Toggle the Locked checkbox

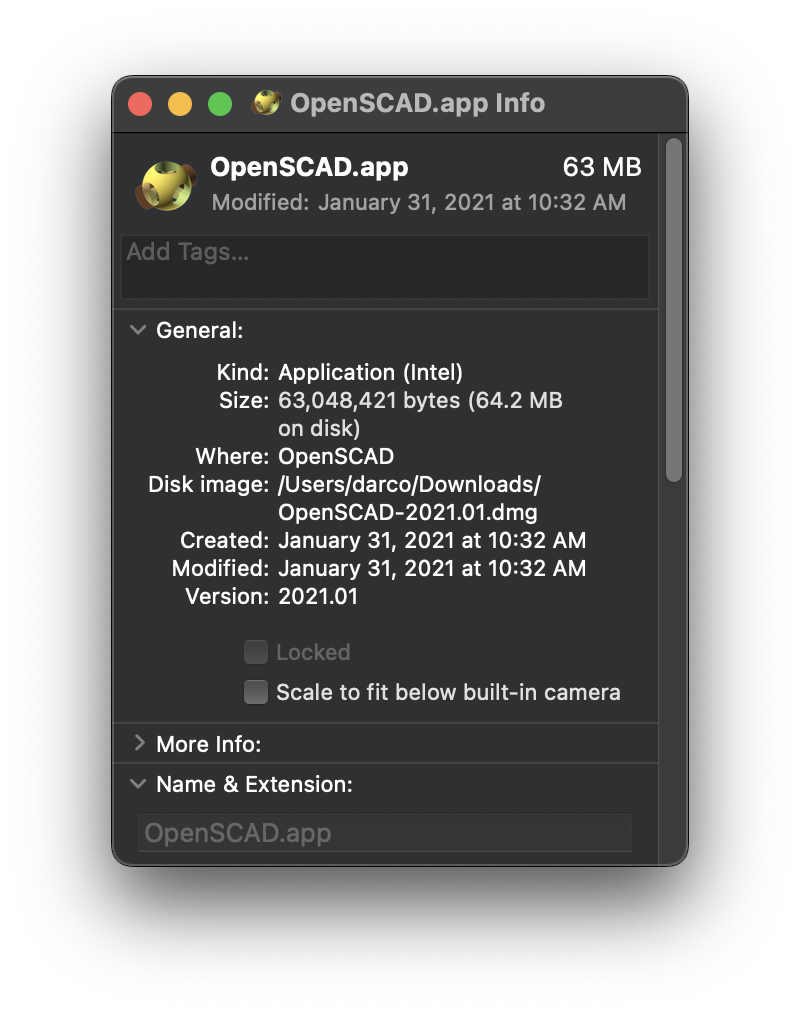pyautogui.click(x=256, y=652)
